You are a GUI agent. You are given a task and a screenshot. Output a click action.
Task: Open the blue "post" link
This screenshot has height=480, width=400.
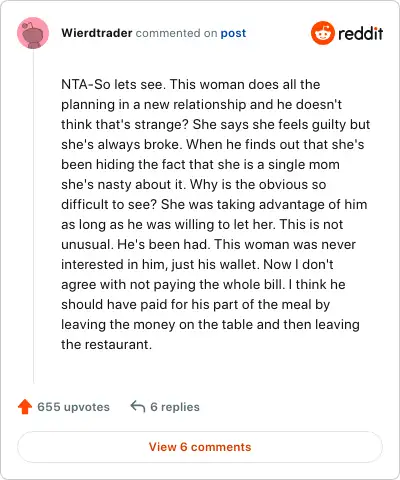(x=233, y=33)
